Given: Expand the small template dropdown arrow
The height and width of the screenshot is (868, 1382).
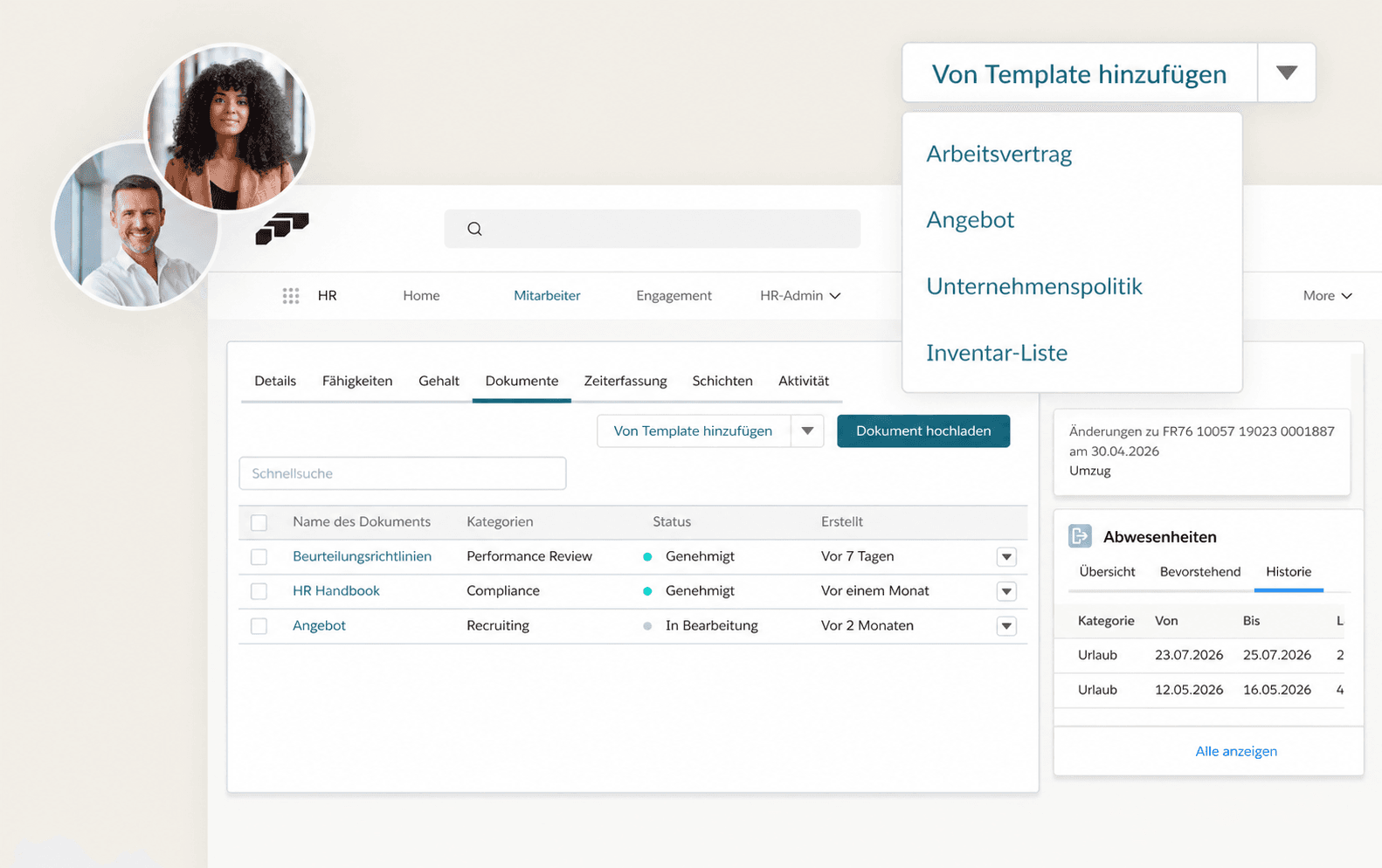Looking at the screenshot, I should pos(807,431).
